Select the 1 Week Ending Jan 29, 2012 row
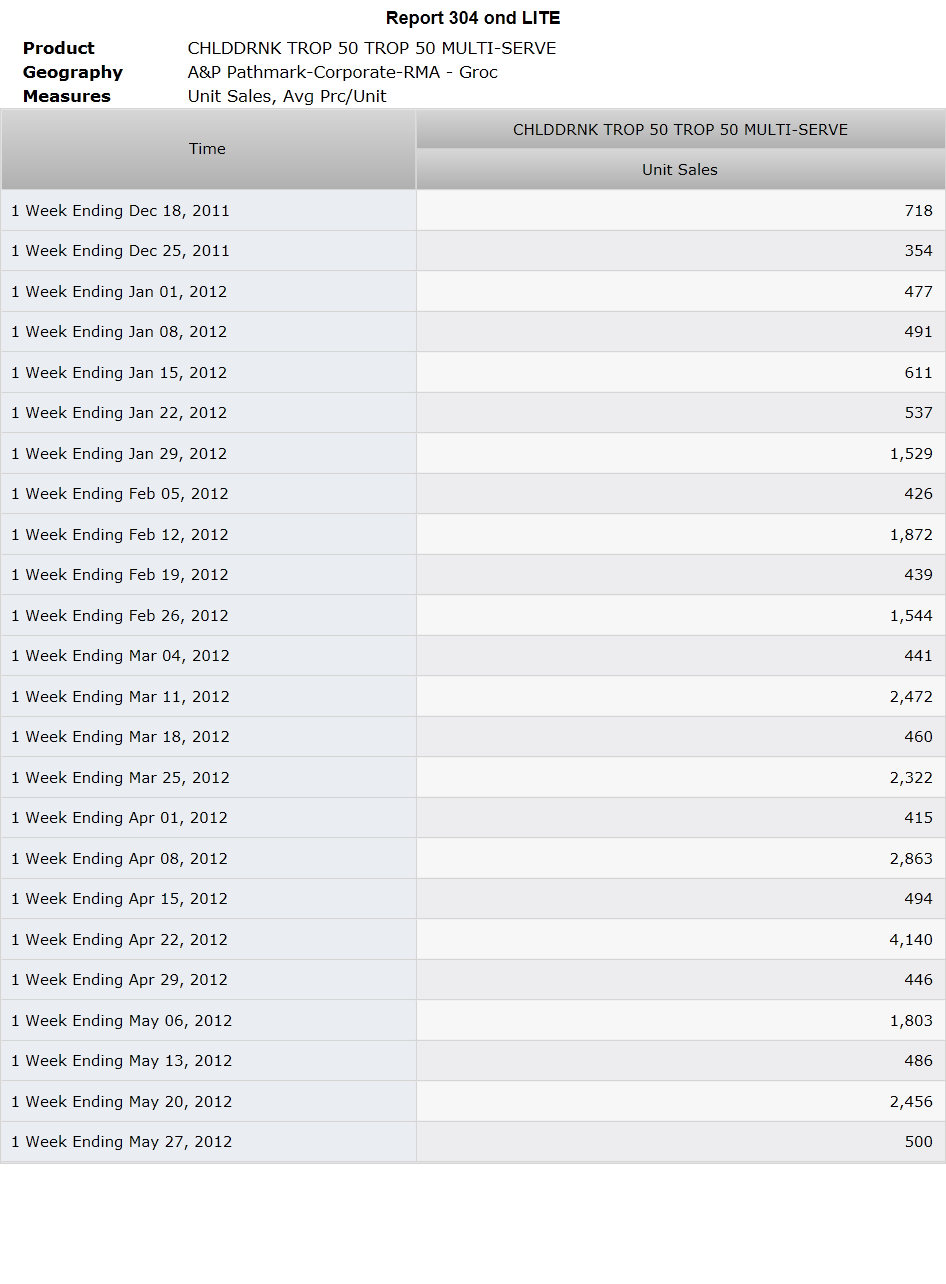 pyautogui.click(x=473, y=454)
